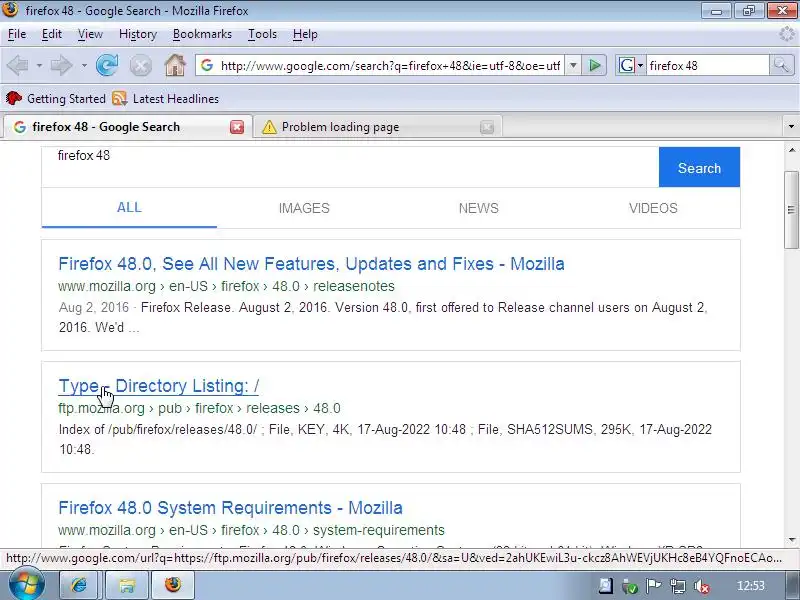This screenshot has width=800, height=600.
Task: Open the network tray icon
Action: click(x=678, y=586)
